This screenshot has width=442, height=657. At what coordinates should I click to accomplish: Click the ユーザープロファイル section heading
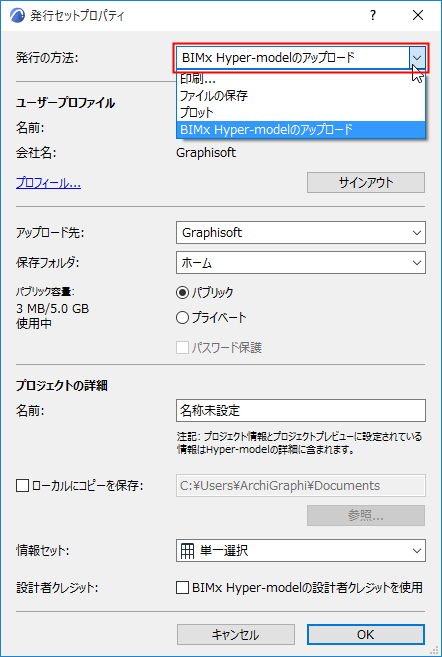(x=65, y=103)
